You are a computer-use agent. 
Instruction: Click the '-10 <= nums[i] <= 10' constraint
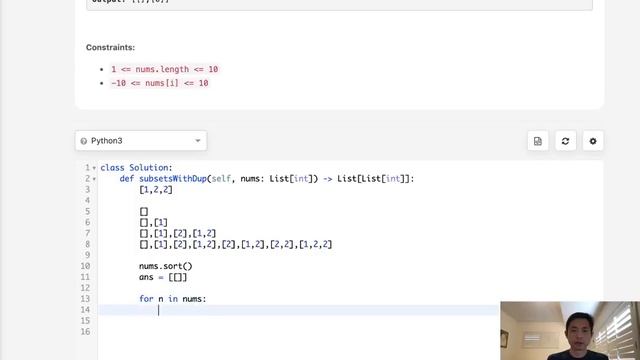point(160,83)
